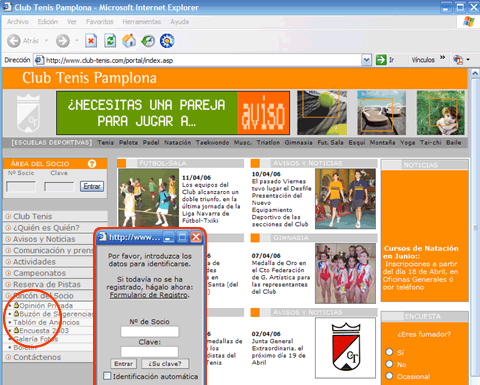Click the Yoga sports school link
This screenshot has width=480, height=385.
(x=407, y=142)
